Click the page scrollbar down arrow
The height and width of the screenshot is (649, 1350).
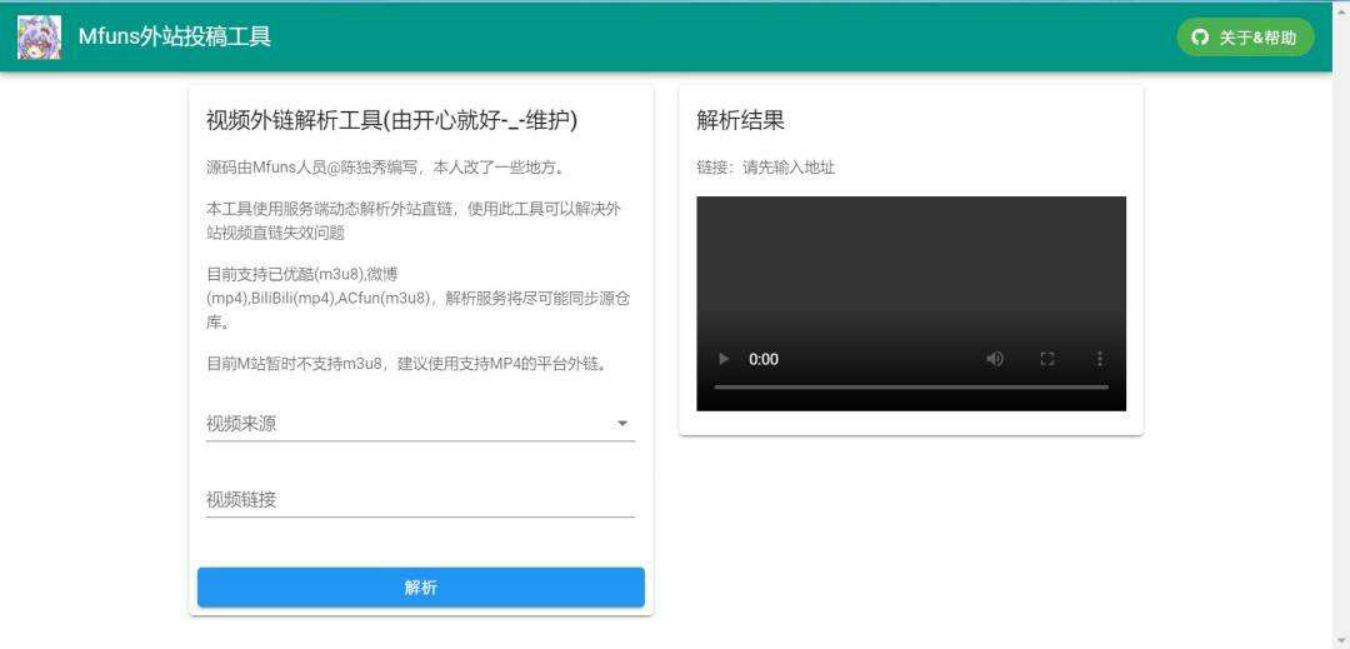pos(1341,640)
